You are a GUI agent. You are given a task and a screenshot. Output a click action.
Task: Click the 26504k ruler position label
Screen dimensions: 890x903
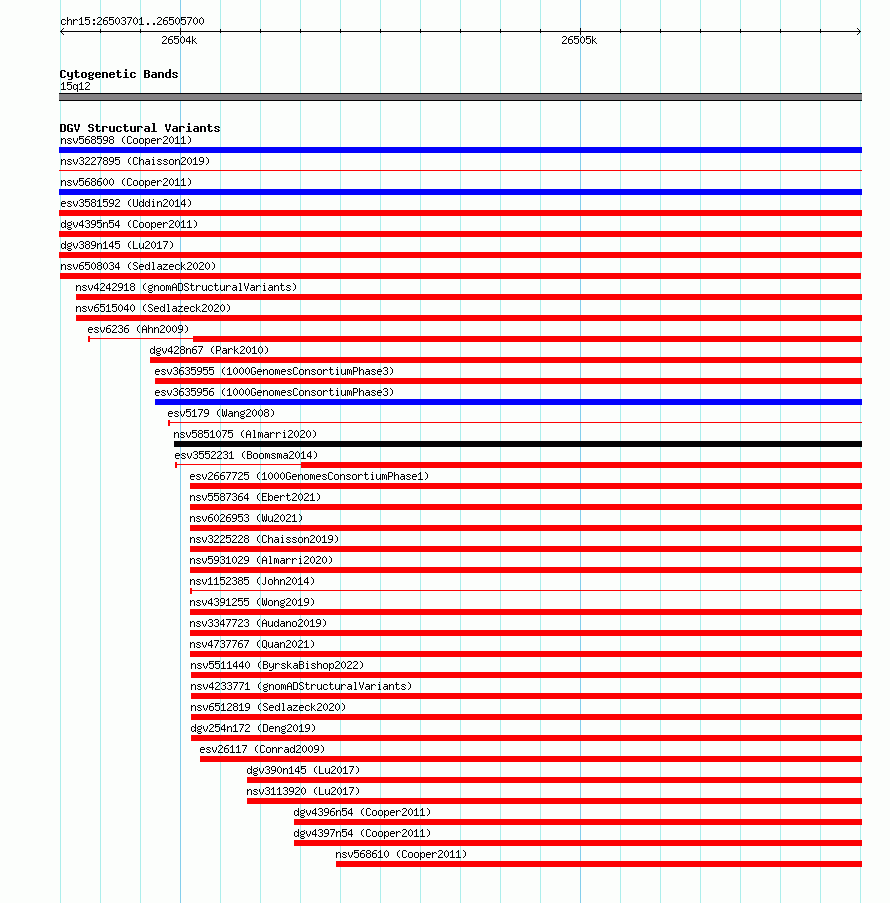179,41
